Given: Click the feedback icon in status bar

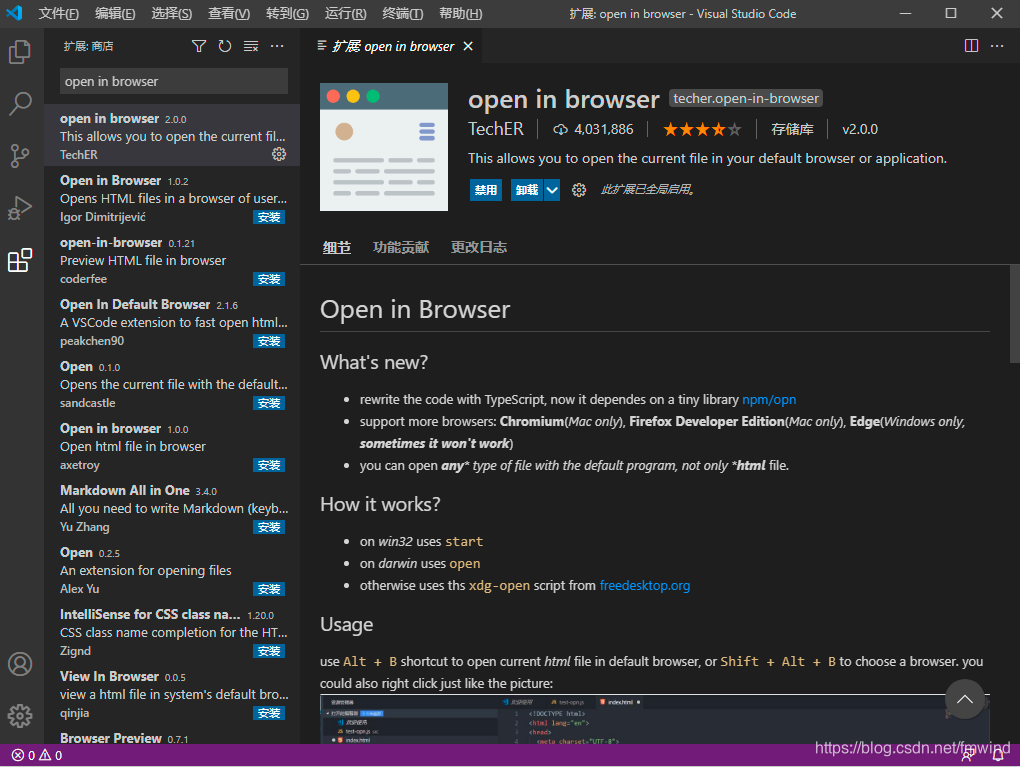Looking at the screenshot, I should click(968, 755).
